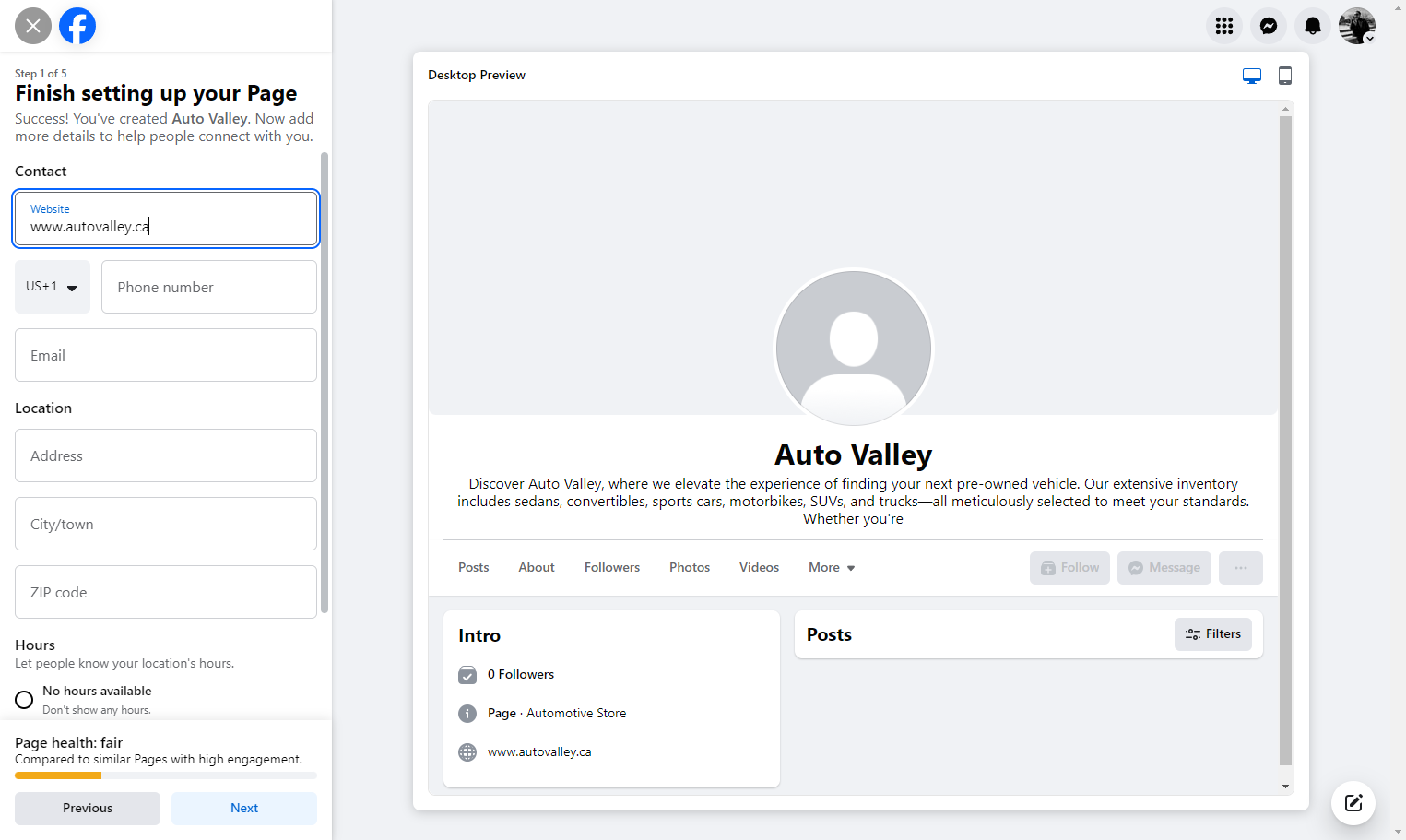The width and height of the screenshot is (1406, 840).
Task: Select No hours available option
Action: click(x=24, y=700)
